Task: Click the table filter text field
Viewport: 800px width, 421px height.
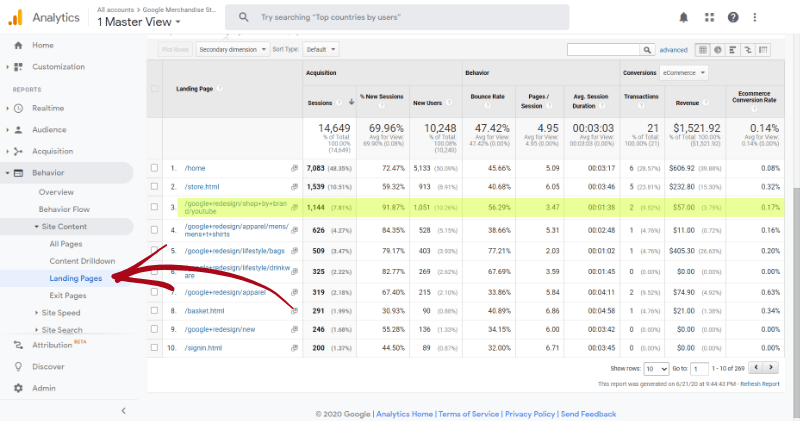Action: coord(604,49)
